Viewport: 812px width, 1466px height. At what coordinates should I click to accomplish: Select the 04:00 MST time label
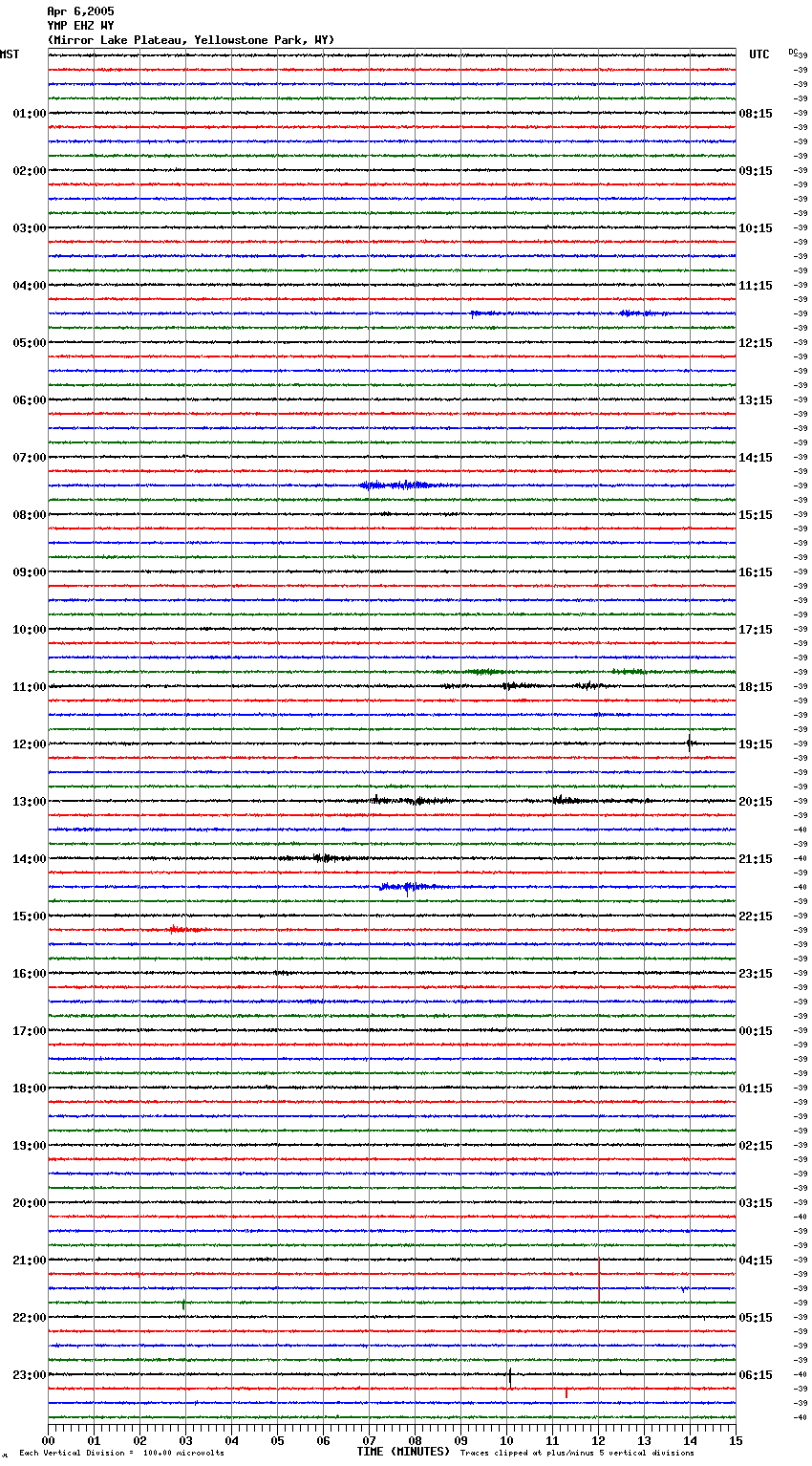[x=30, y=286]
